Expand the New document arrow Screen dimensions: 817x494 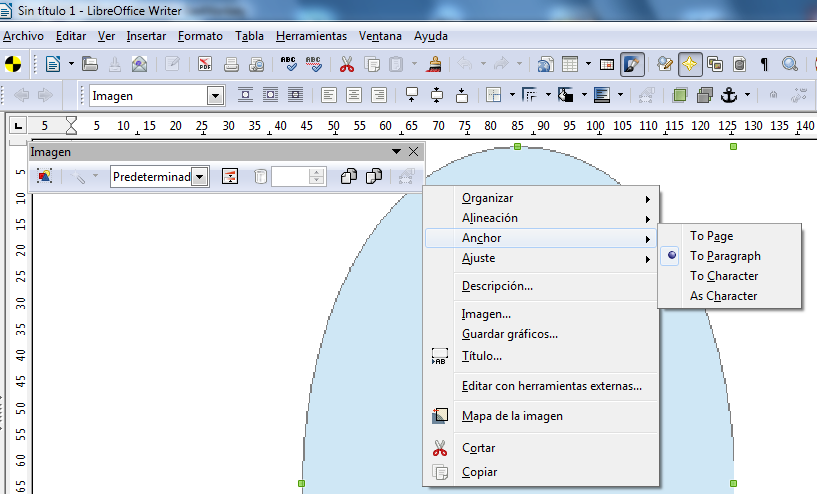71,65
